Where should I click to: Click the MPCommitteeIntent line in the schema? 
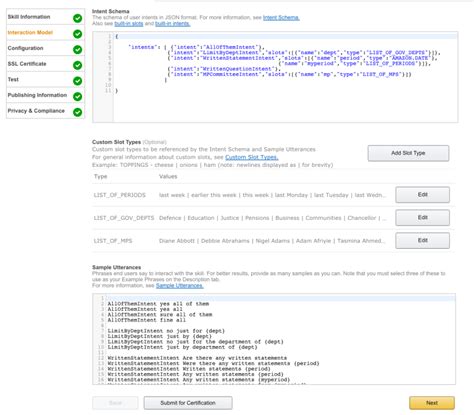point(289,74)
